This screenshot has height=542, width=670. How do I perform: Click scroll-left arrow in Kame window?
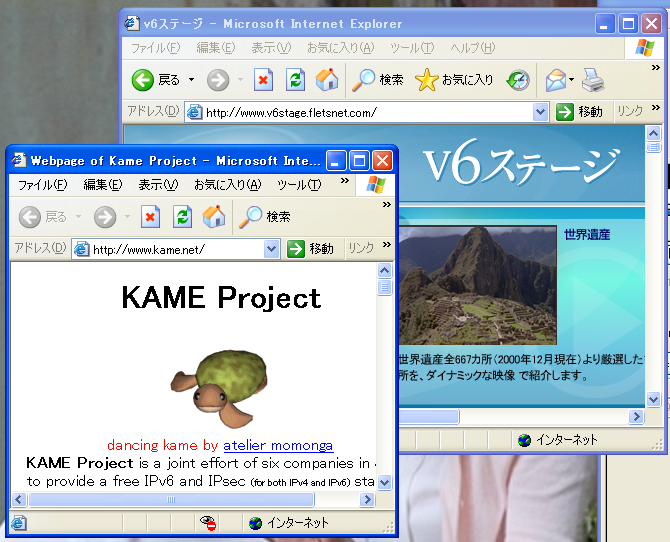coord(19,499)
